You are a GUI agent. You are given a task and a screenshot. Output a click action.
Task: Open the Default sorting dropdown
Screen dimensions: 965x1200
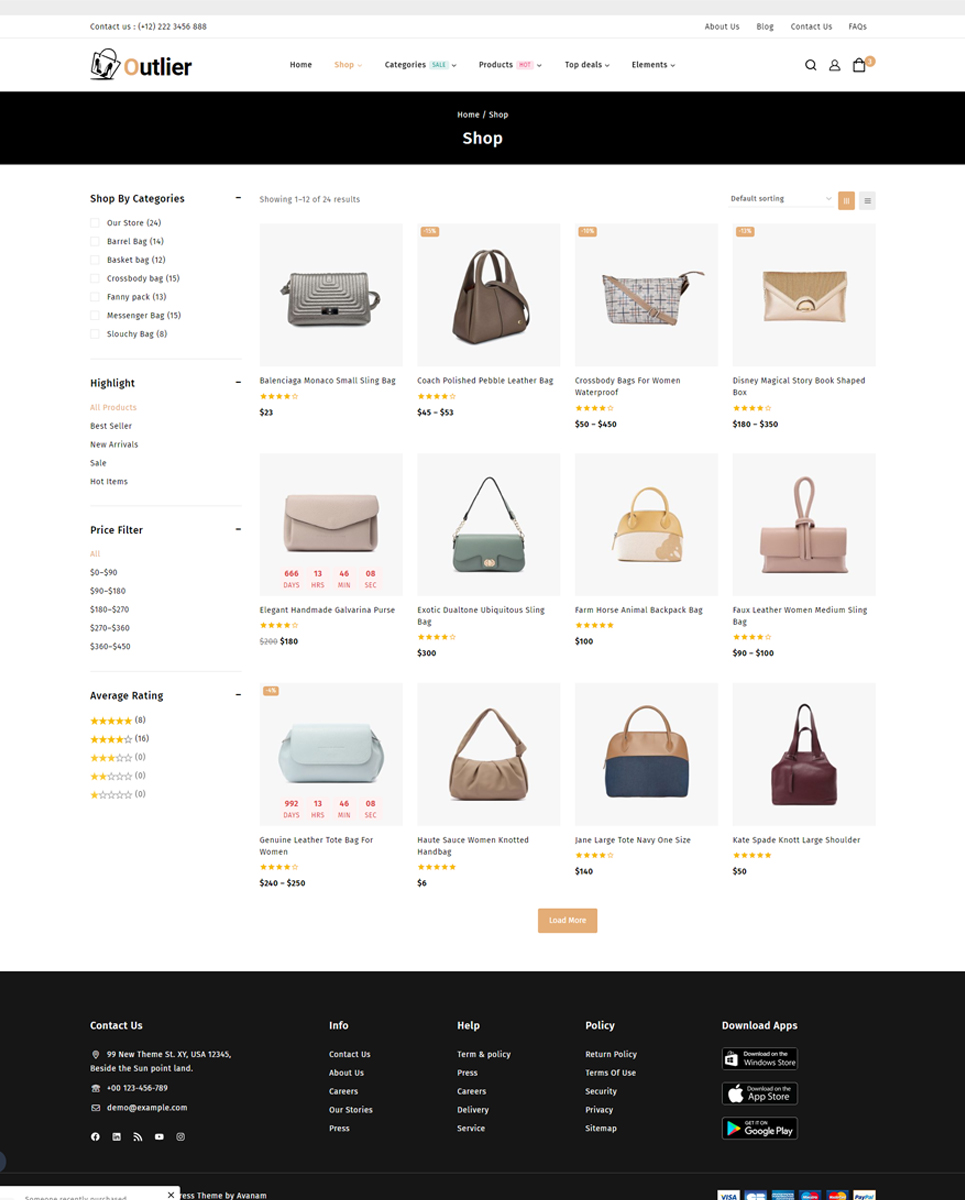781,199
